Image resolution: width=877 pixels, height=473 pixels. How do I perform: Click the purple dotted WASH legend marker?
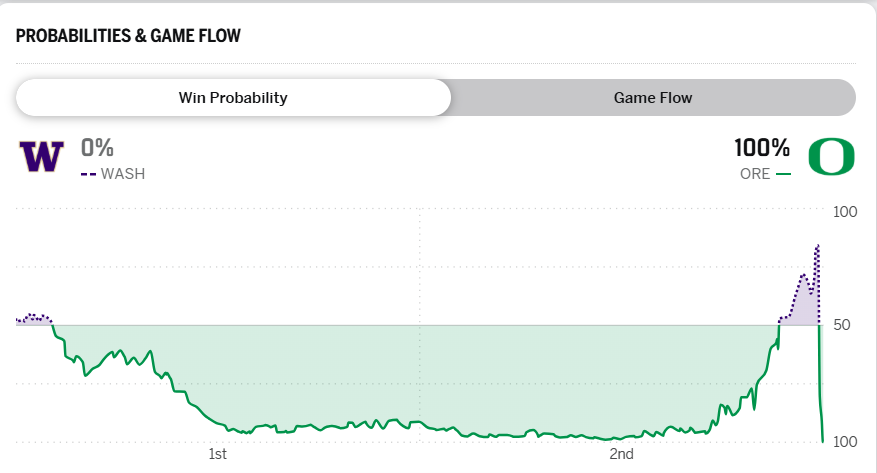[x=88, y=174]
